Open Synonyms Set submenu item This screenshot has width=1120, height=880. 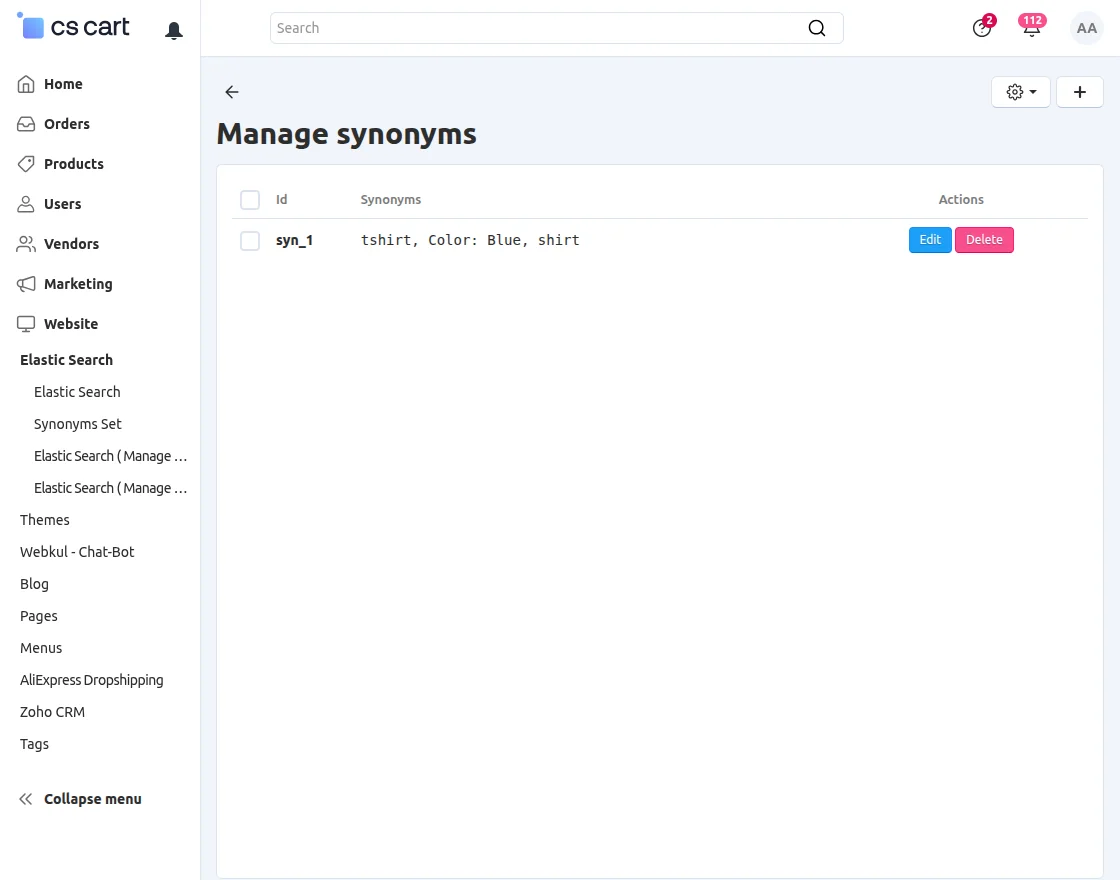click(x=78, y=424)
